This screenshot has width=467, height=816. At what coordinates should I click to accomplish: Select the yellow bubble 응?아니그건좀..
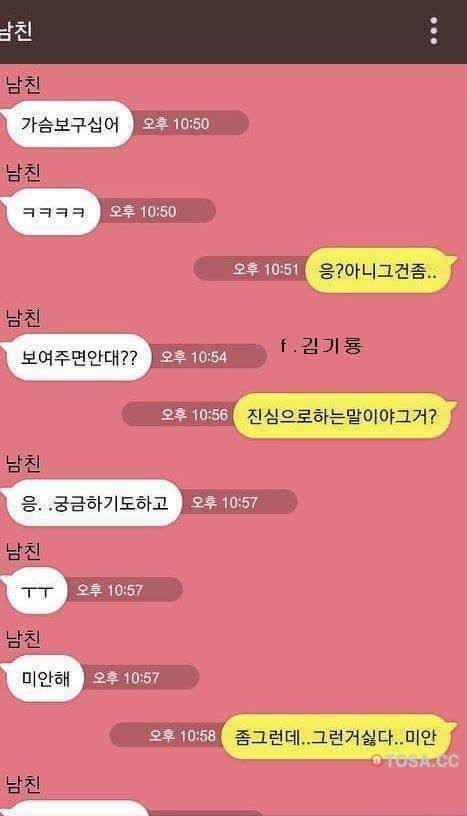(x=378, y=271)
